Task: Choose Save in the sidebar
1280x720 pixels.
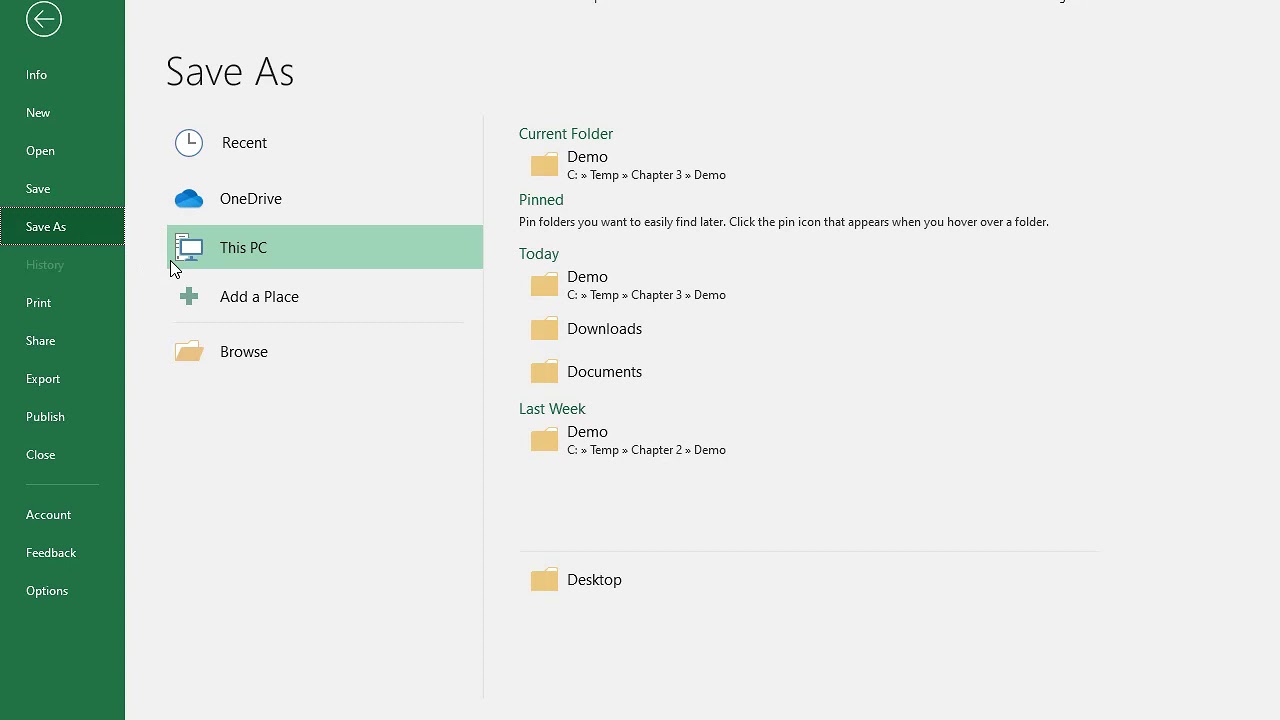Action: (x=62, y=189)
